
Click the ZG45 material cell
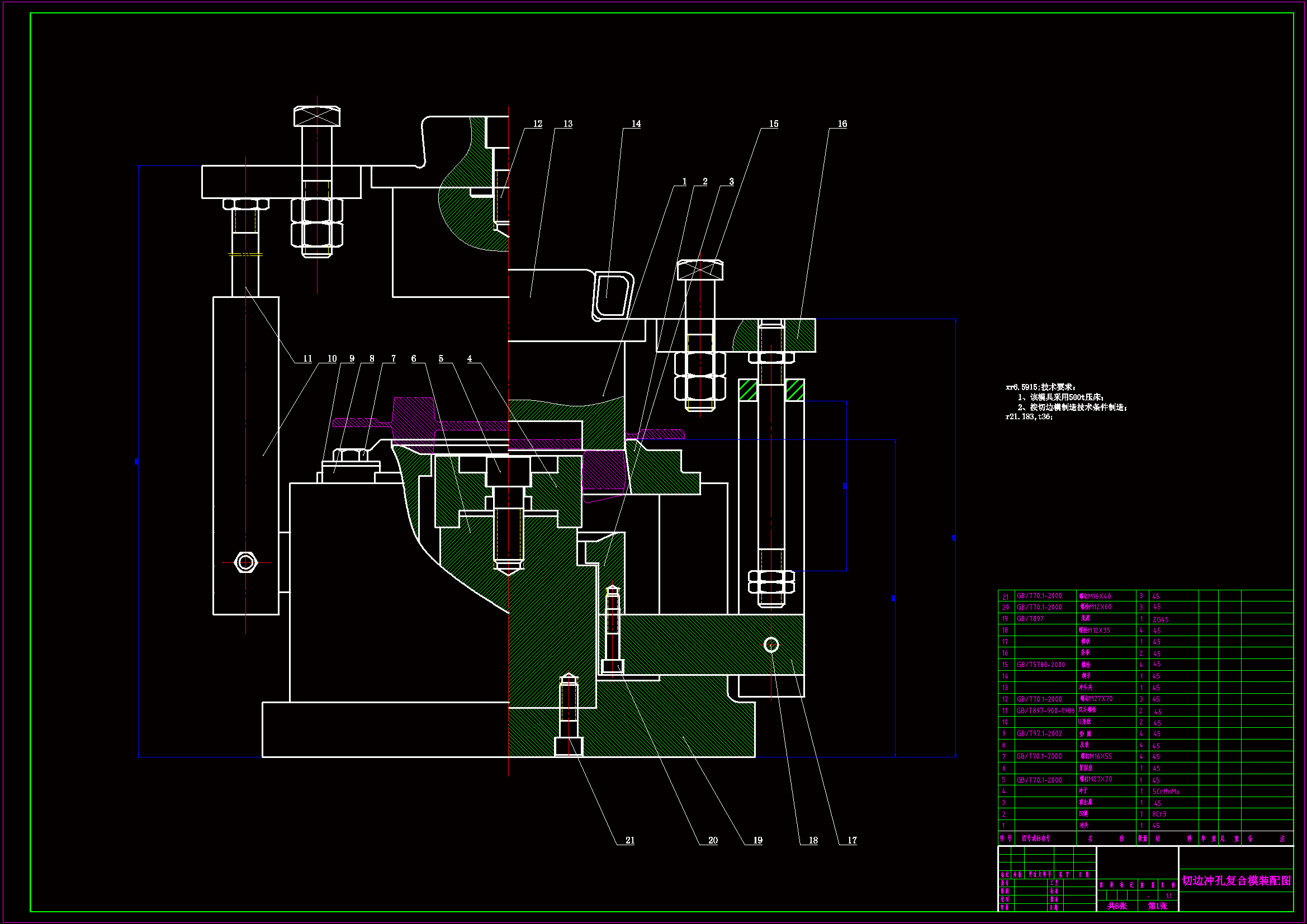(x=1160, y=619)
